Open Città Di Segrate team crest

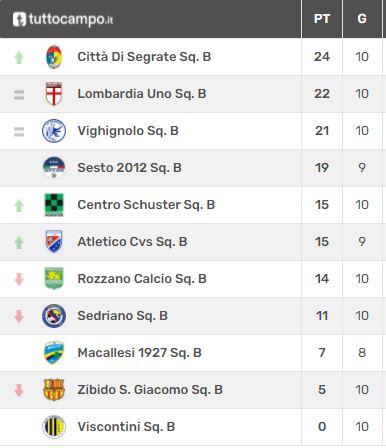54,57
